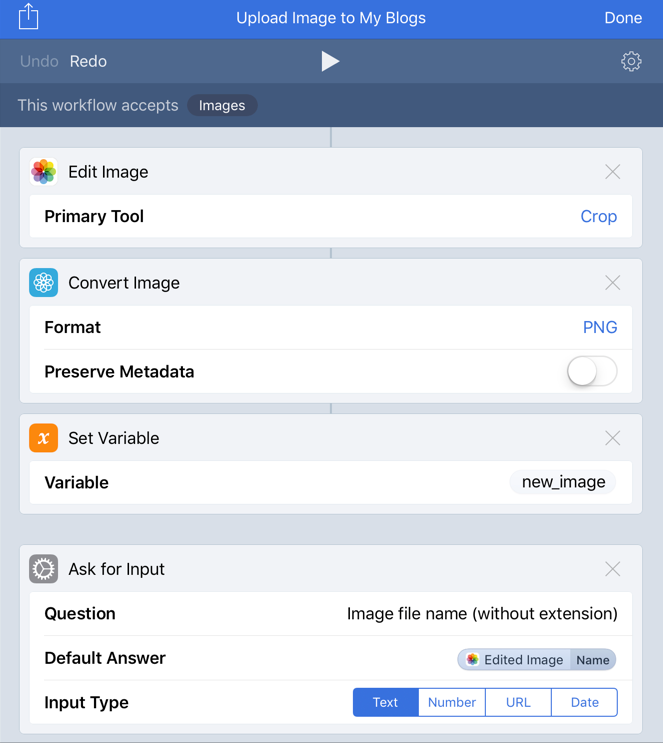Image resolution: width=663 pixels, height=743 pixels.
Task: Remove the Ask for Input action
Action: pos(612,569)
